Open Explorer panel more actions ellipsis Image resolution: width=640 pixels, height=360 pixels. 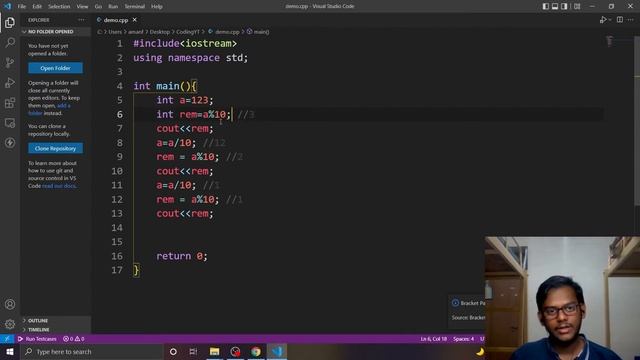tap(81, 20)
